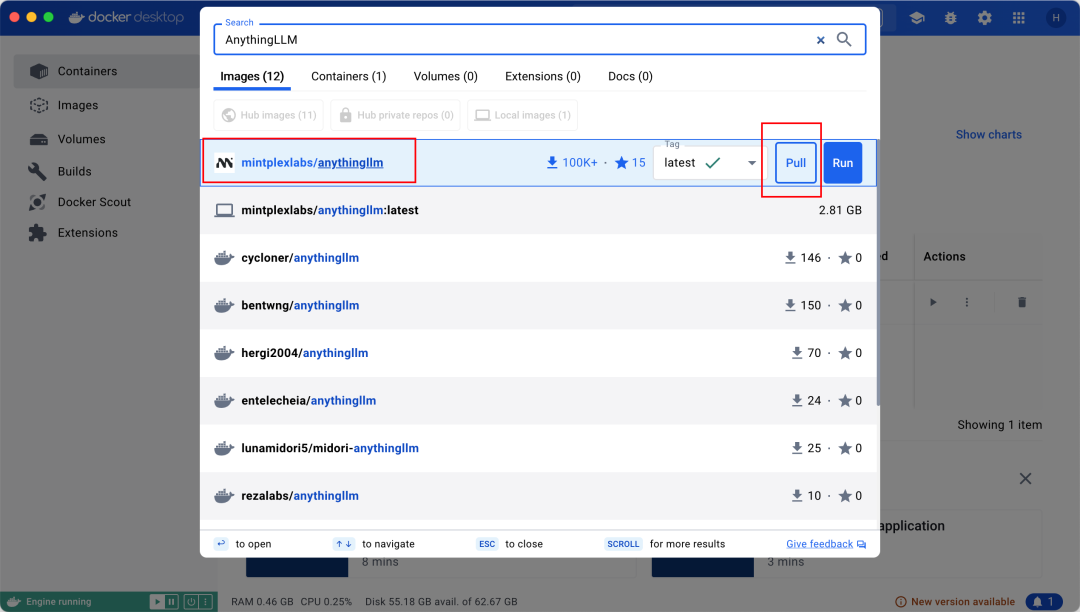Open Builds in the sidebar

74,171
